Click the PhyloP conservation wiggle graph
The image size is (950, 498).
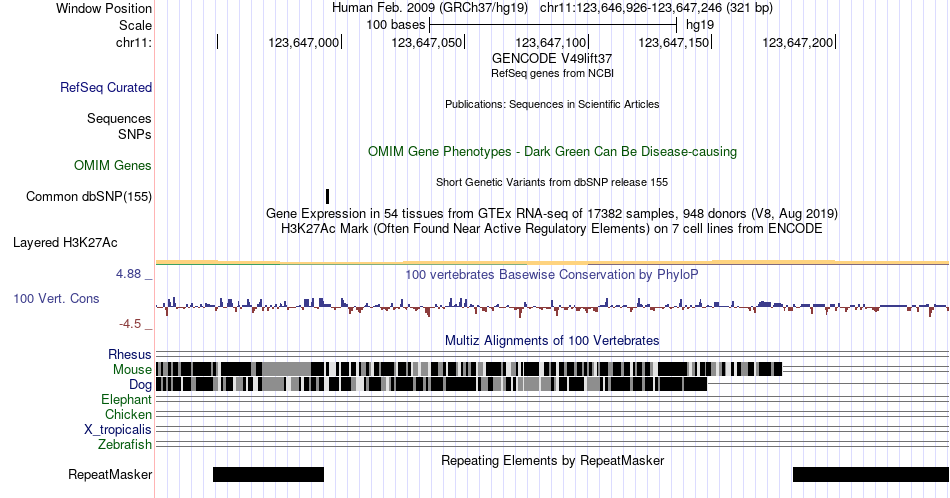click(552, 305)
